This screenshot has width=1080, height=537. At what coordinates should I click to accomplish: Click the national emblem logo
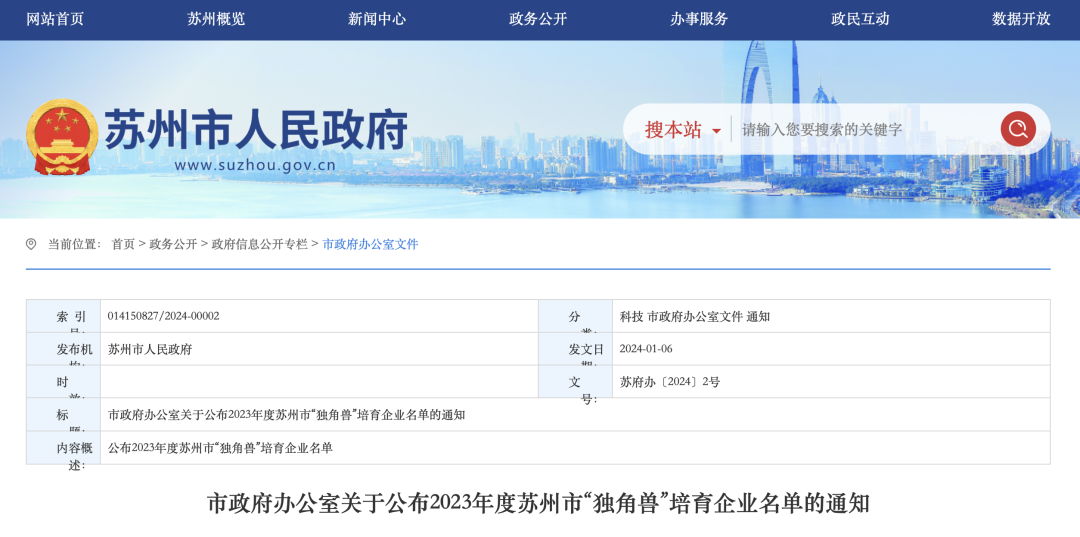click(x=62, y=136)
